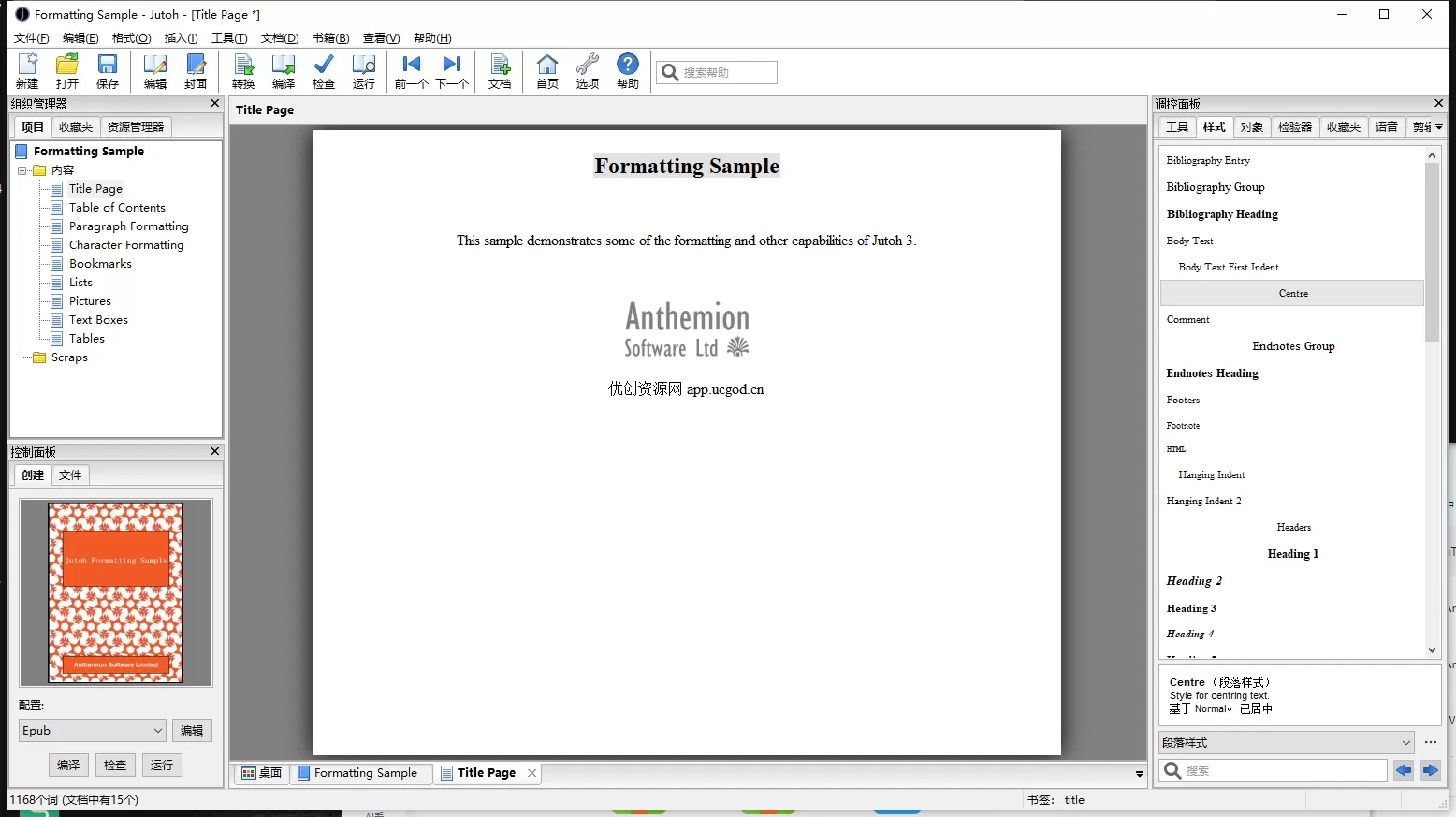Click the book cover thumbnail preview

[x=116, y=593]
